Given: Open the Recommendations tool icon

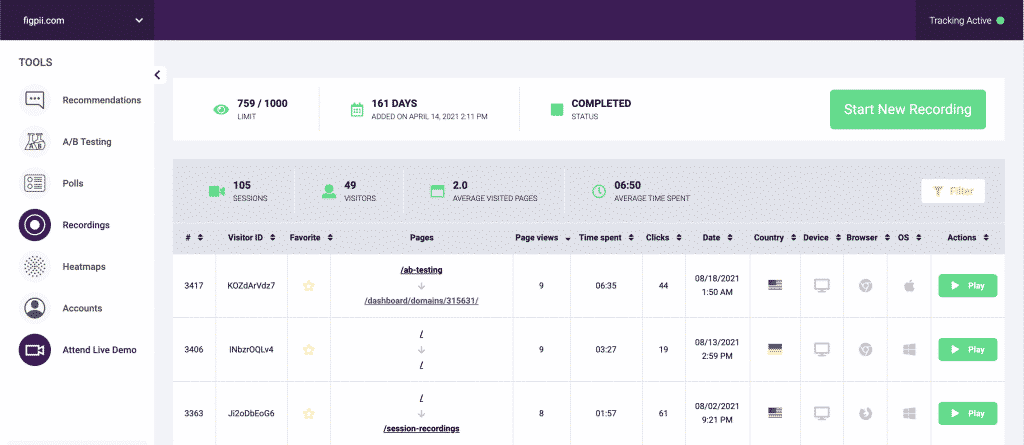Looking at the screenshot, I should click(x=35, y=100).
